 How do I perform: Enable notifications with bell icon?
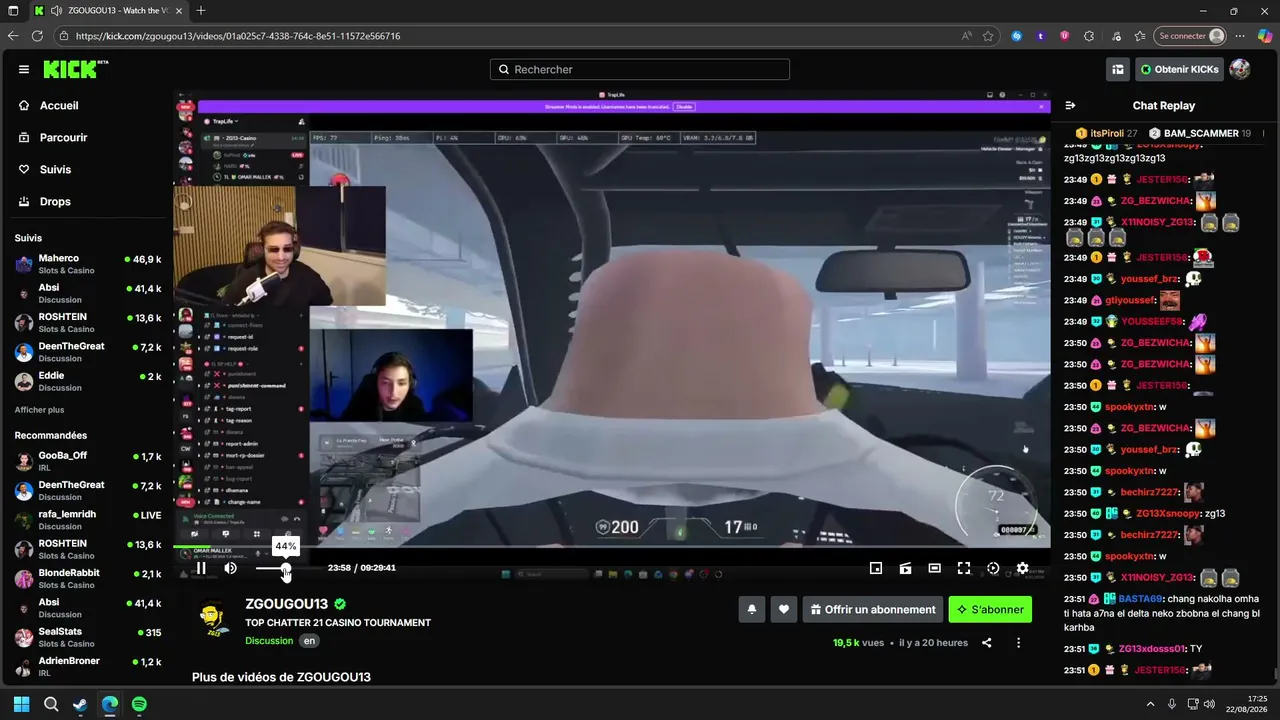point(752,609)
